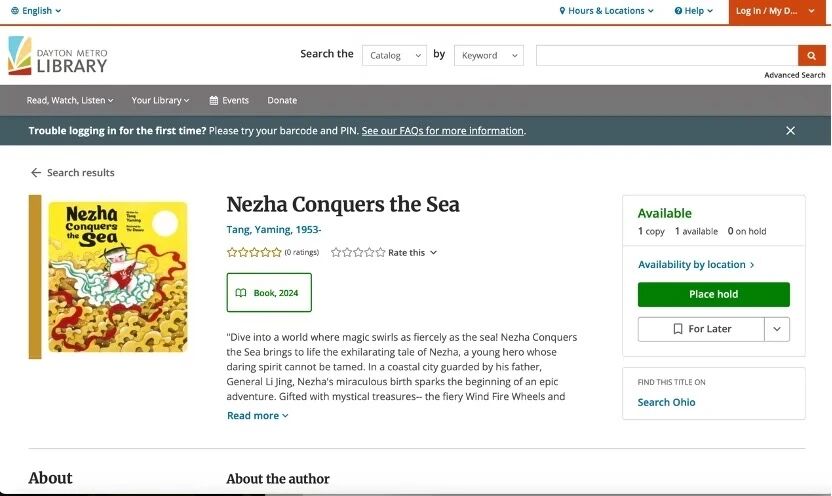Expand the For Later options arrow

pyautogui.click(x=778, y=329)
